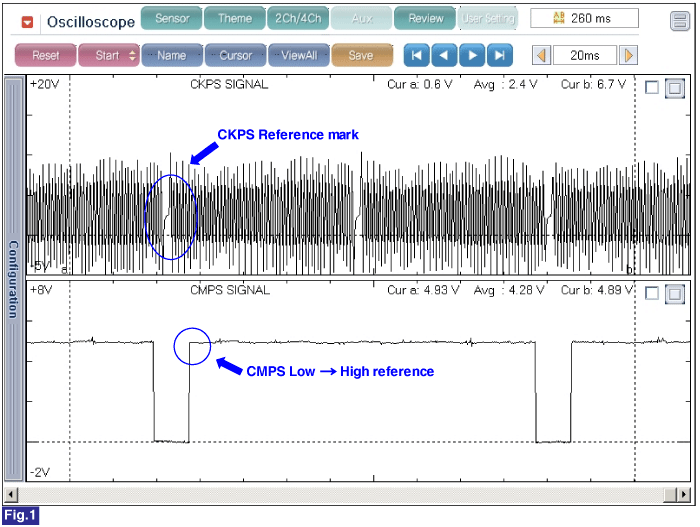Click the Cursor button
The height and width of the screenshot is (527, 700).
[236, 55]
